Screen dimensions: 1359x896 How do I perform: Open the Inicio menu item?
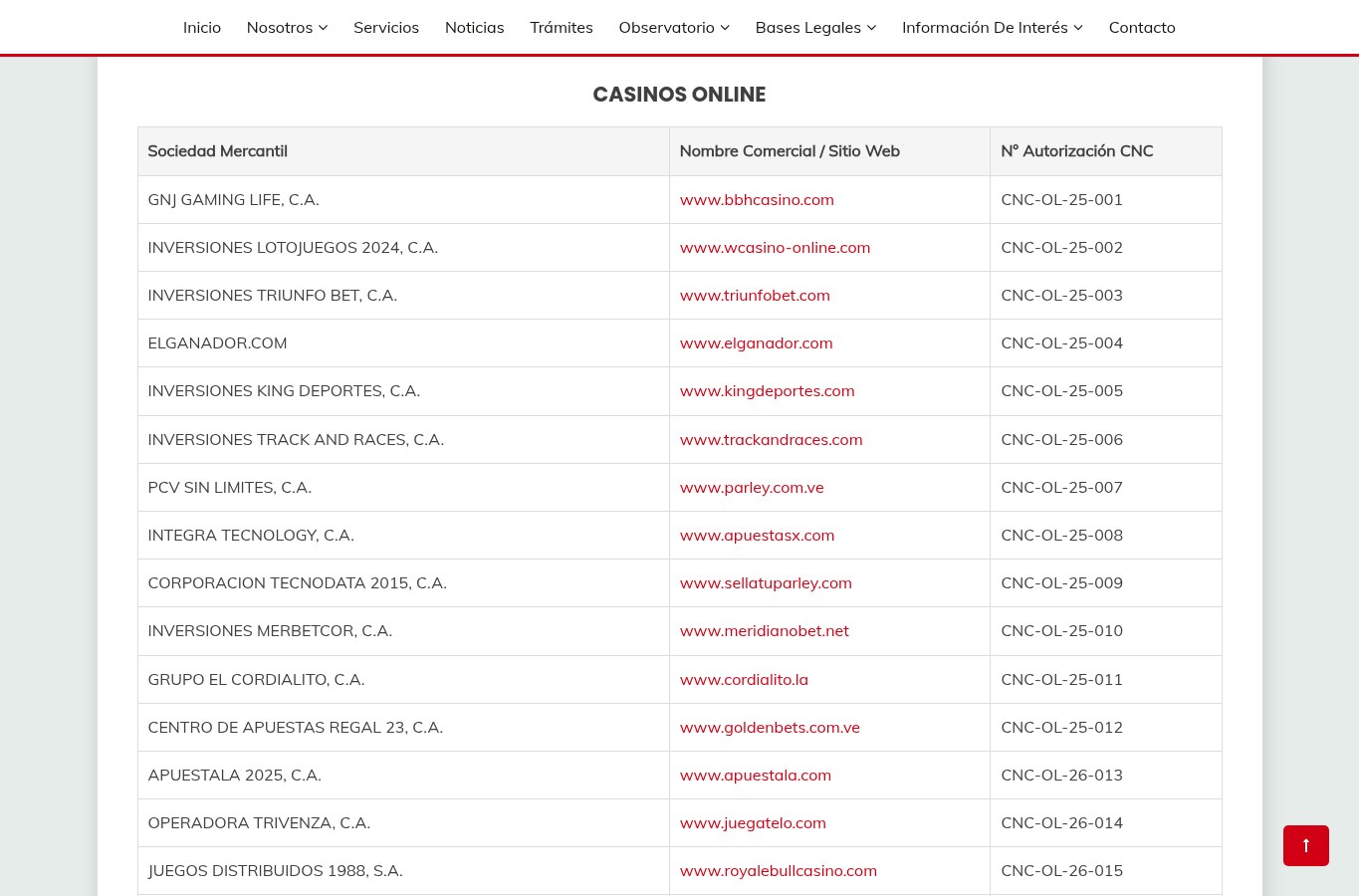(202, 27)
